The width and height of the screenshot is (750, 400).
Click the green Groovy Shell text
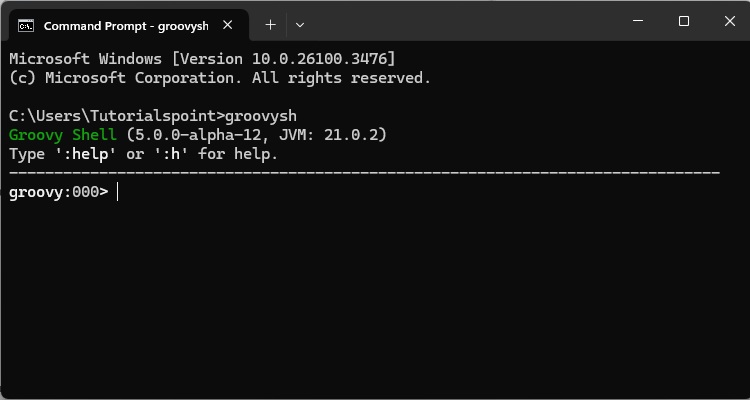63,135
